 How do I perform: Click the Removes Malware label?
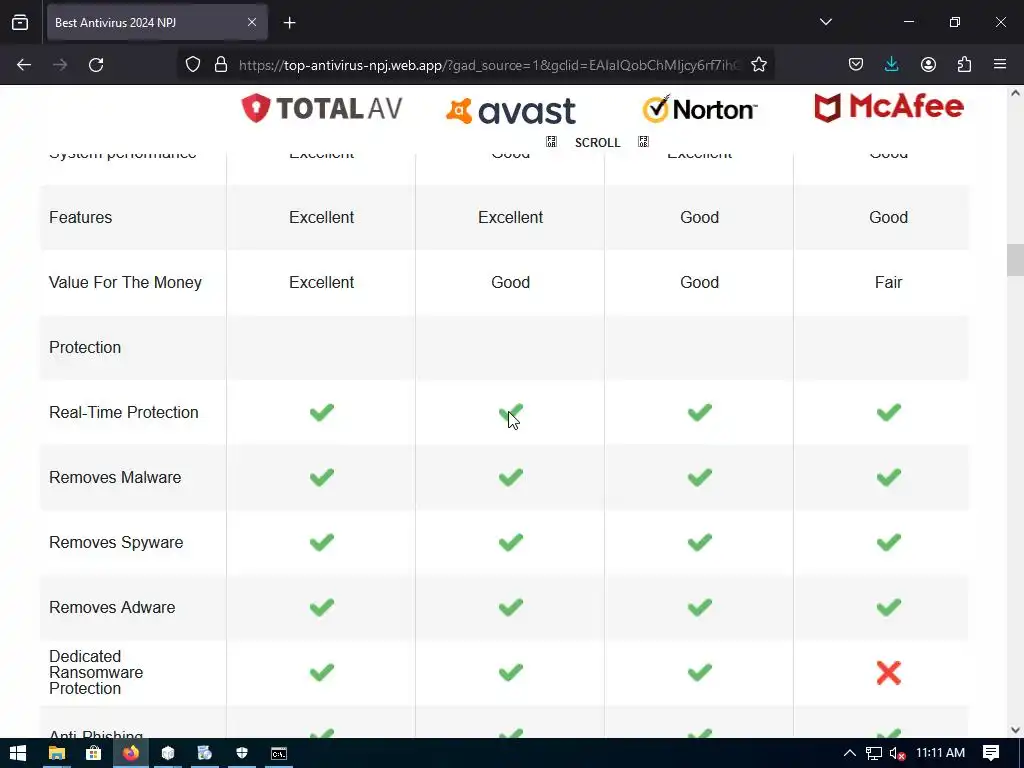pyautogui.click(x=115, y=477)
